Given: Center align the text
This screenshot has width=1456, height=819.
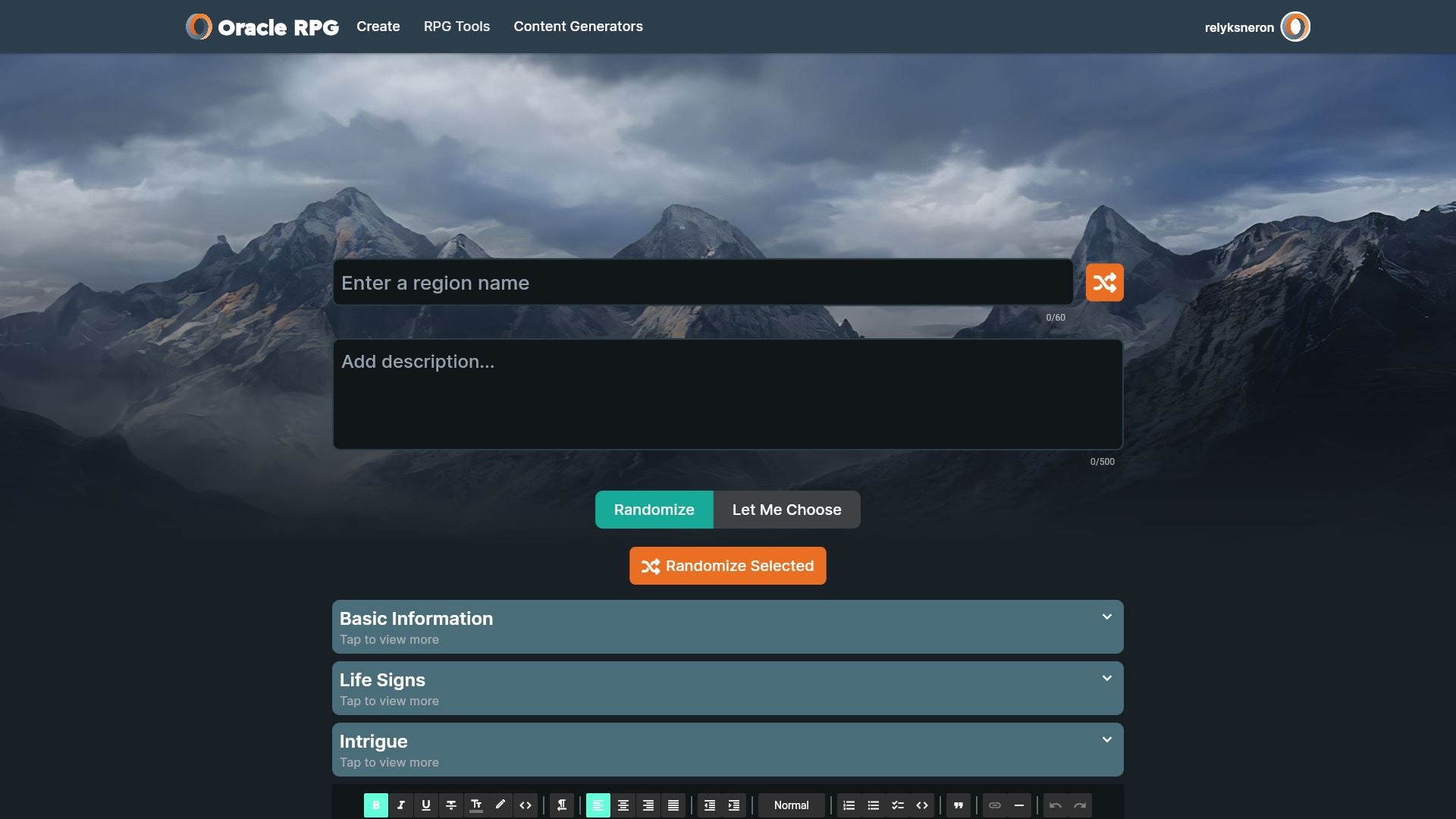Looking at the screenshot, I should click(x=623, y=805).
